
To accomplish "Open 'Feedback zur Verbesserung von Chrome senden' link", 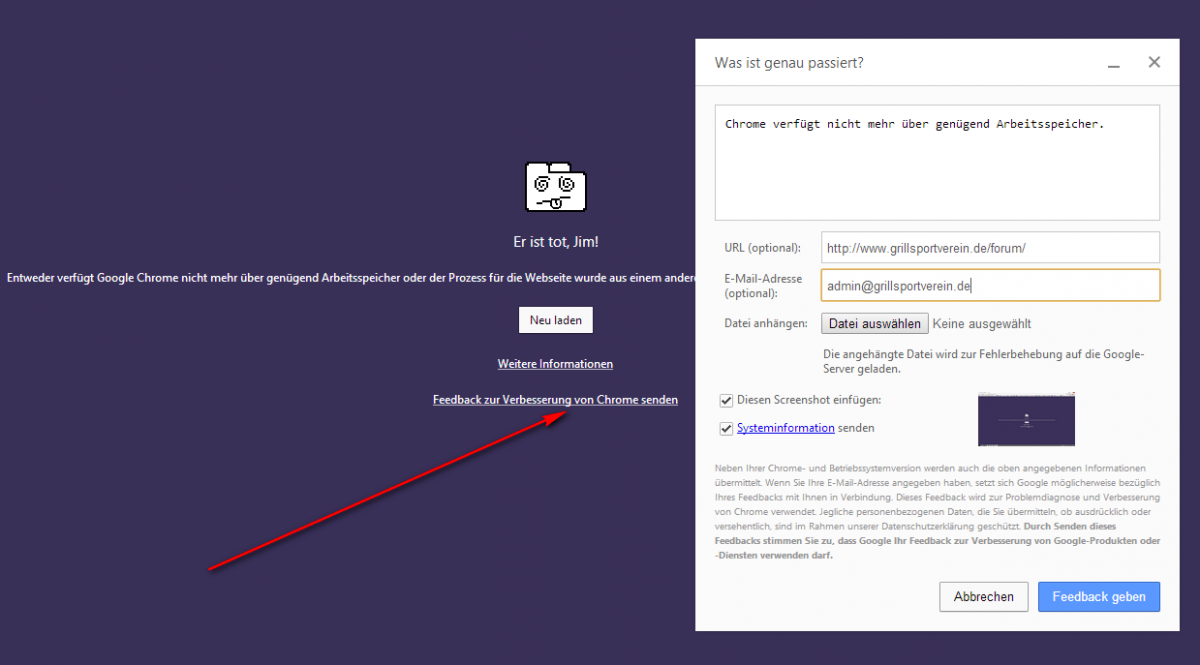I will click(555, 400).
